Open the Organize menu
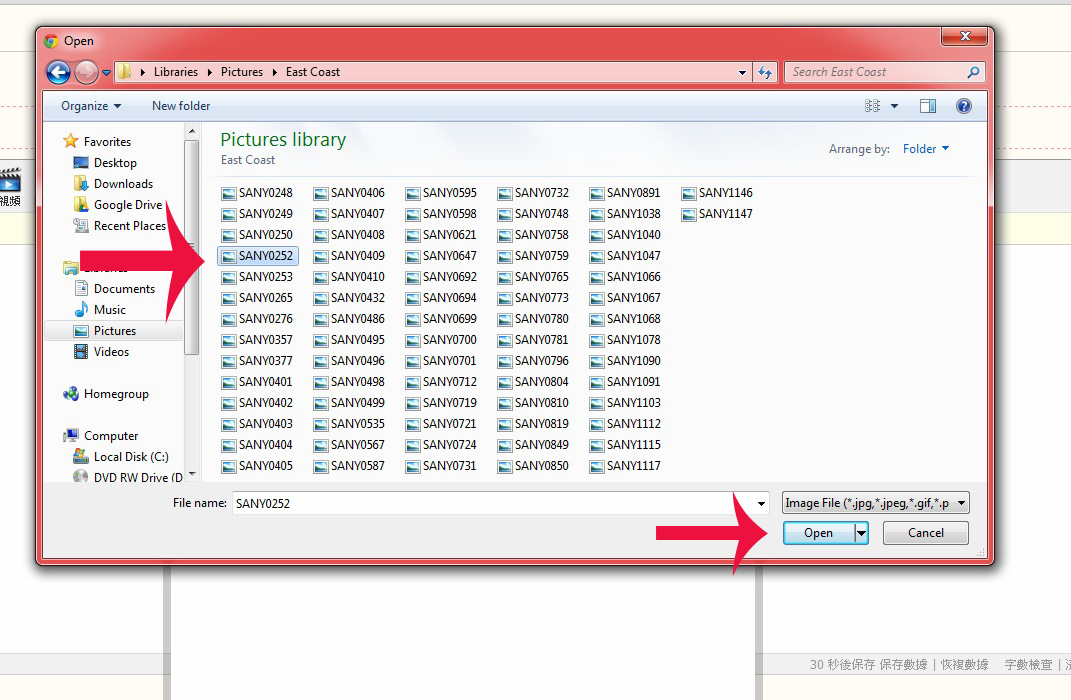1071x700 pixels. point(90,106)
